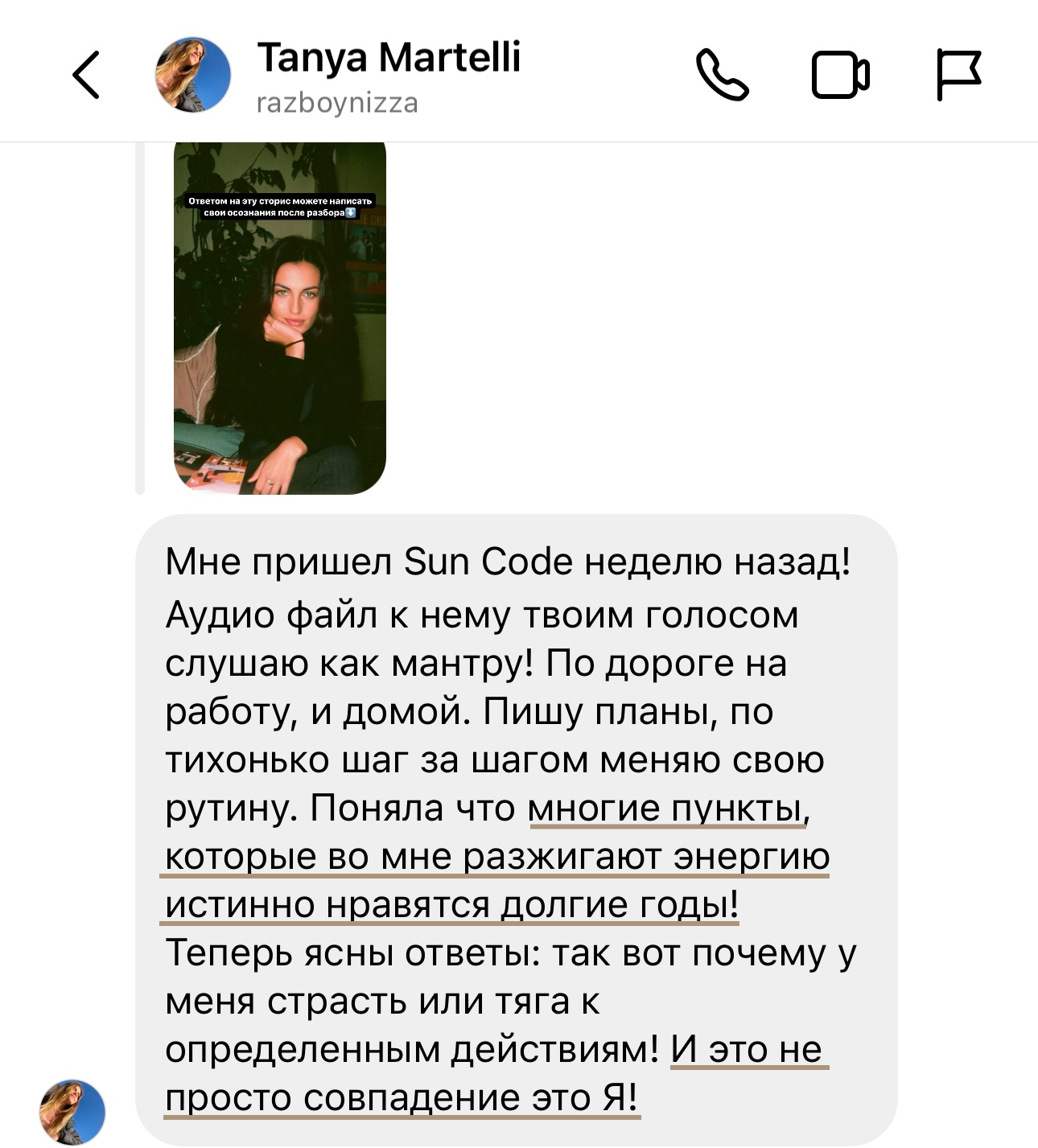Image resolution: width=1038 pixels, height=1148 pixels.
Task: Tap the woman's face in the story preview
Action: [x=295, y=294]
